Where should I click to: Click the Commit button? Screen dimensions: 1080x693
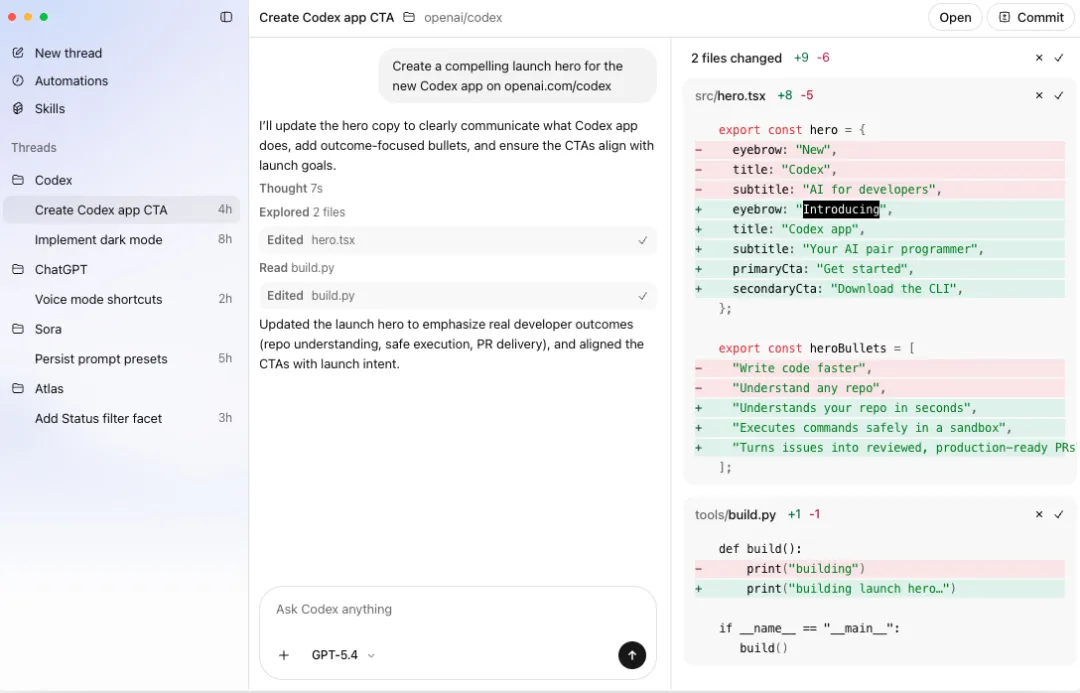point(1030,17)
